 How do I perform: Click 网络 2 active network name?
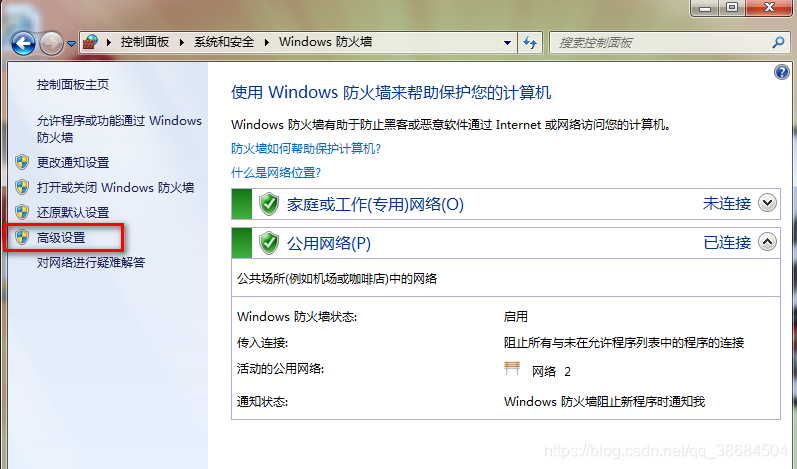[x=551, y=371]
